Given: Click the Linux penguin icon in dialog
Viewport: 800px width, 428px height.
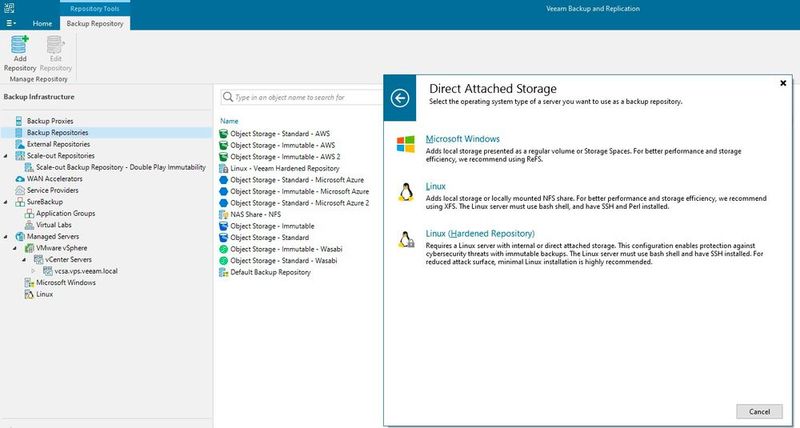Looking at the screenshot, I should point(406,192).
